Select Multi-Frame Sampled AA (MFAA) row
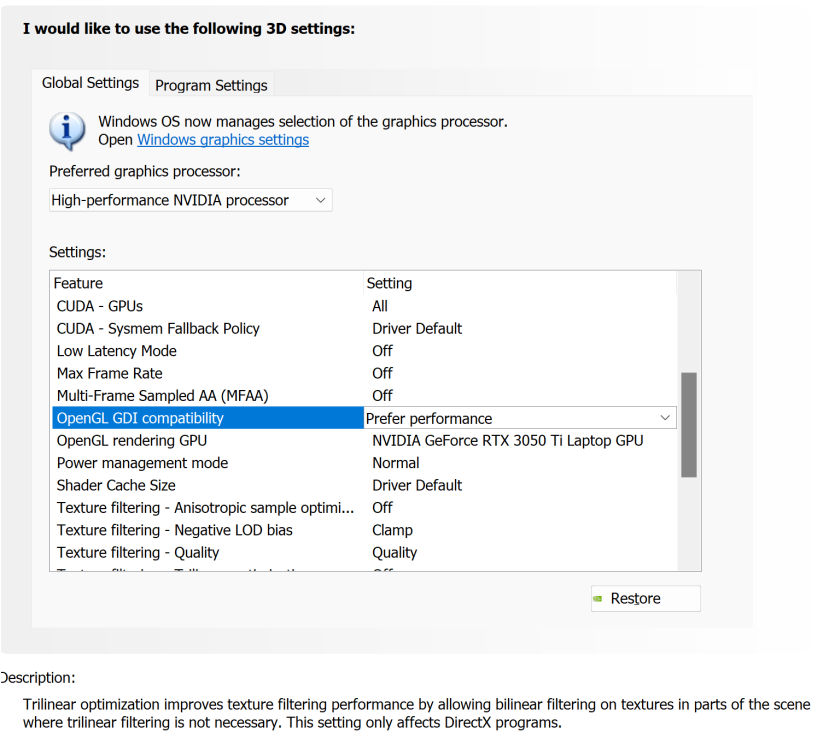The image size is (835, 750). click(163, 395)
